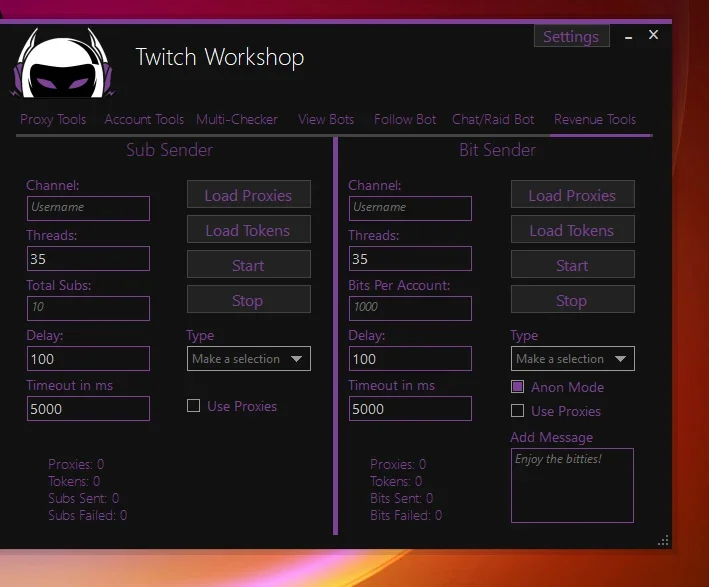Go to the View Bots tab
Screen dimensions: 709x587
[326, 119]
